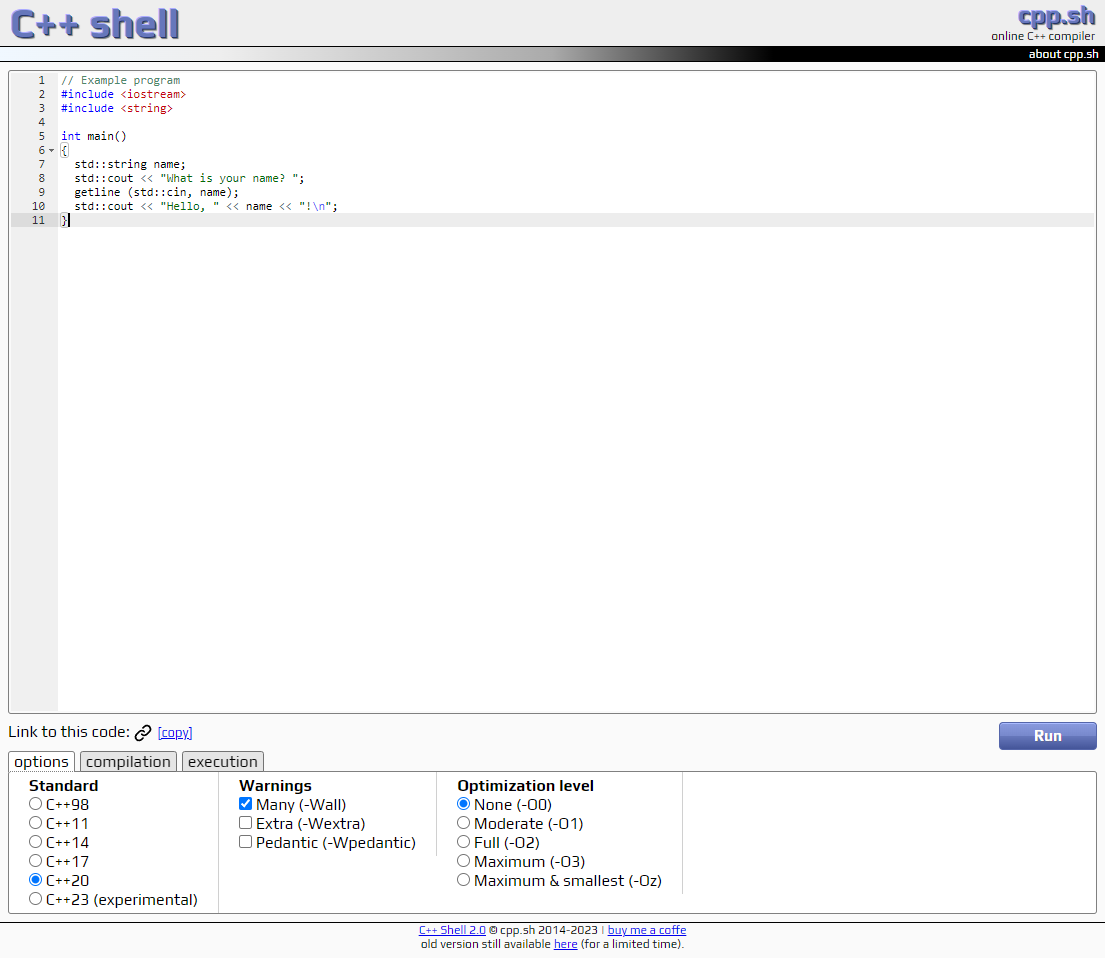Screen dimensions: 1105x958
Task: Choose C++23 (experimental) standard
Action: [x=36, y=899]
